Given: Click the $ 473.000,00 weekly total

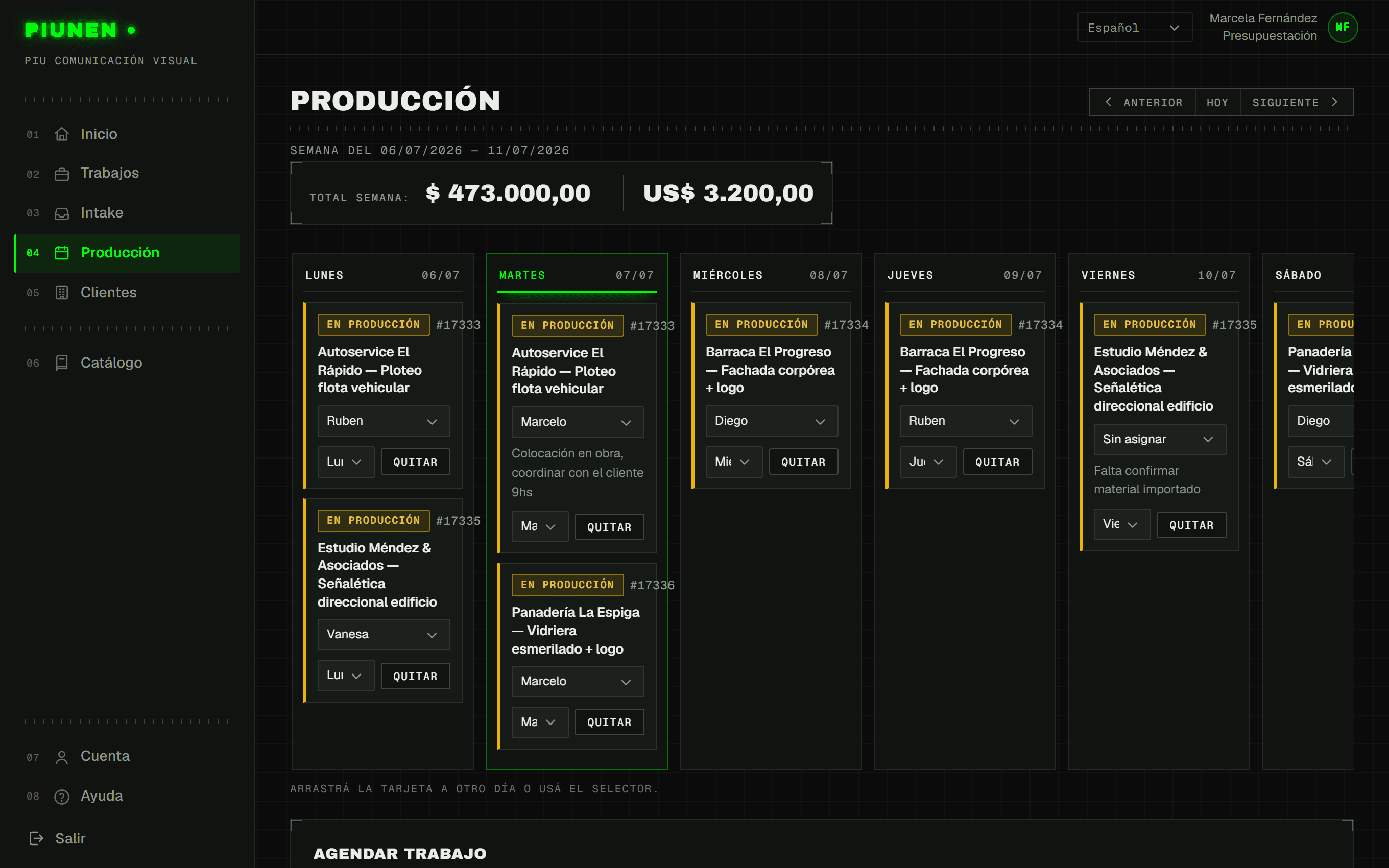Looking at the screenshot, I should (x=508, y=194).
